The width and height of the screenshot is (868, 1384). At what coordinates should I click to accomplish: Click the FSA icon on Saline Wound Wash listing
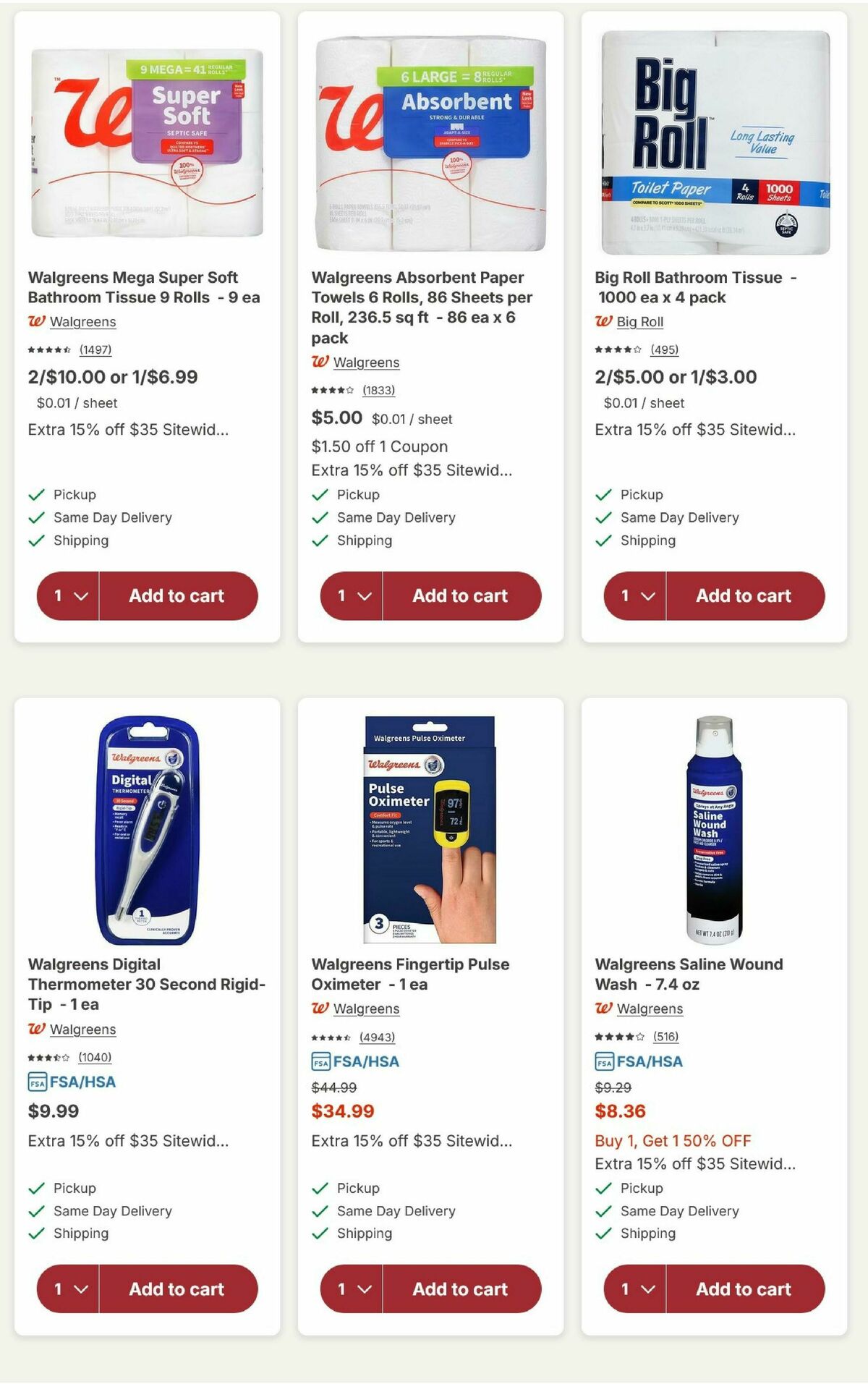[x=605, y=1062]
